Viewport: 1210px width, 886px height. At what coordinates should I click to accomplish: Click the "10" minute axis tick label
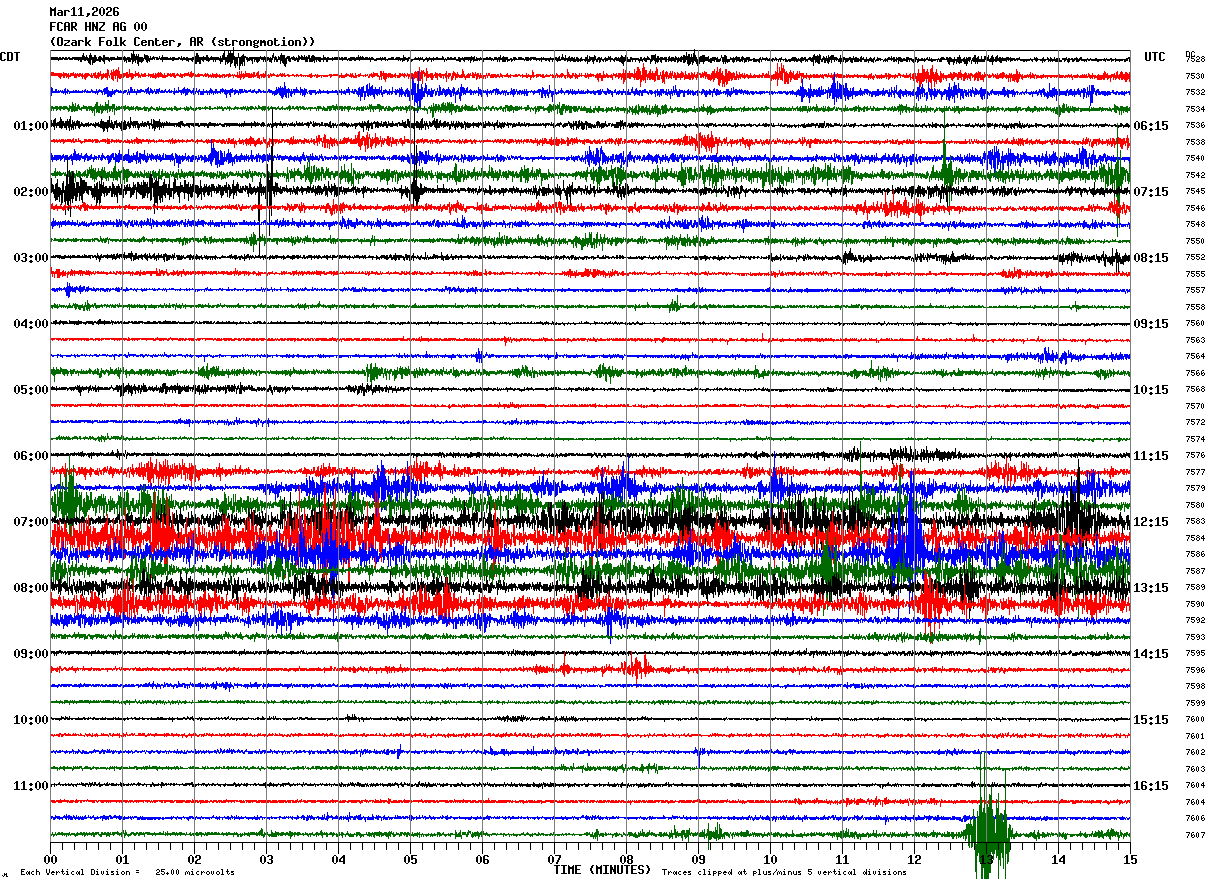(x=770, y=859)
